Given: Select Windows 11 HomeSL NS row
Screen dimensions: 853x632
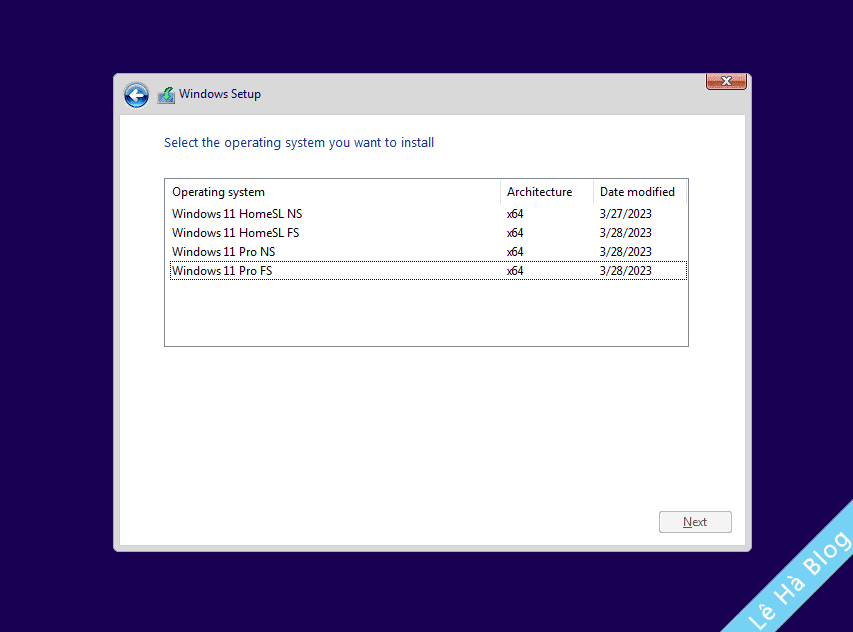Looking at the screenshot, I should (x=428, y=214).
